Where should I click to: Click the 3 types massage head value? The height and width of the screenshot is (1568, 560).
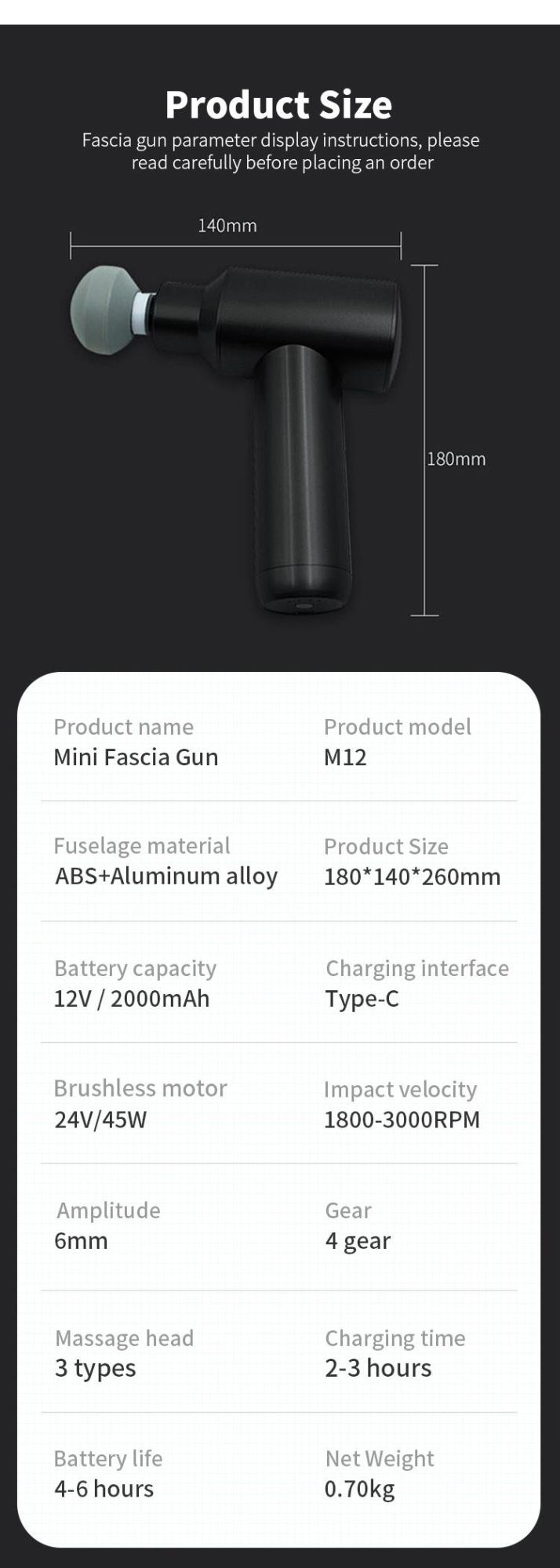tap(96, 1368)
